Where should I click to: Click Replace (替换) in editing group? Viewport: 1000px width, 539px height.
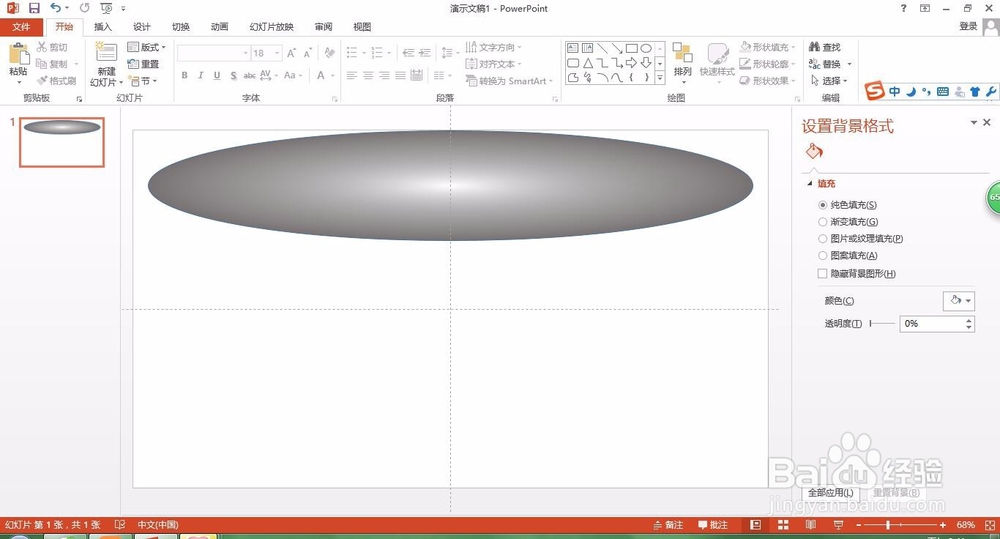[x=830, y=64]
